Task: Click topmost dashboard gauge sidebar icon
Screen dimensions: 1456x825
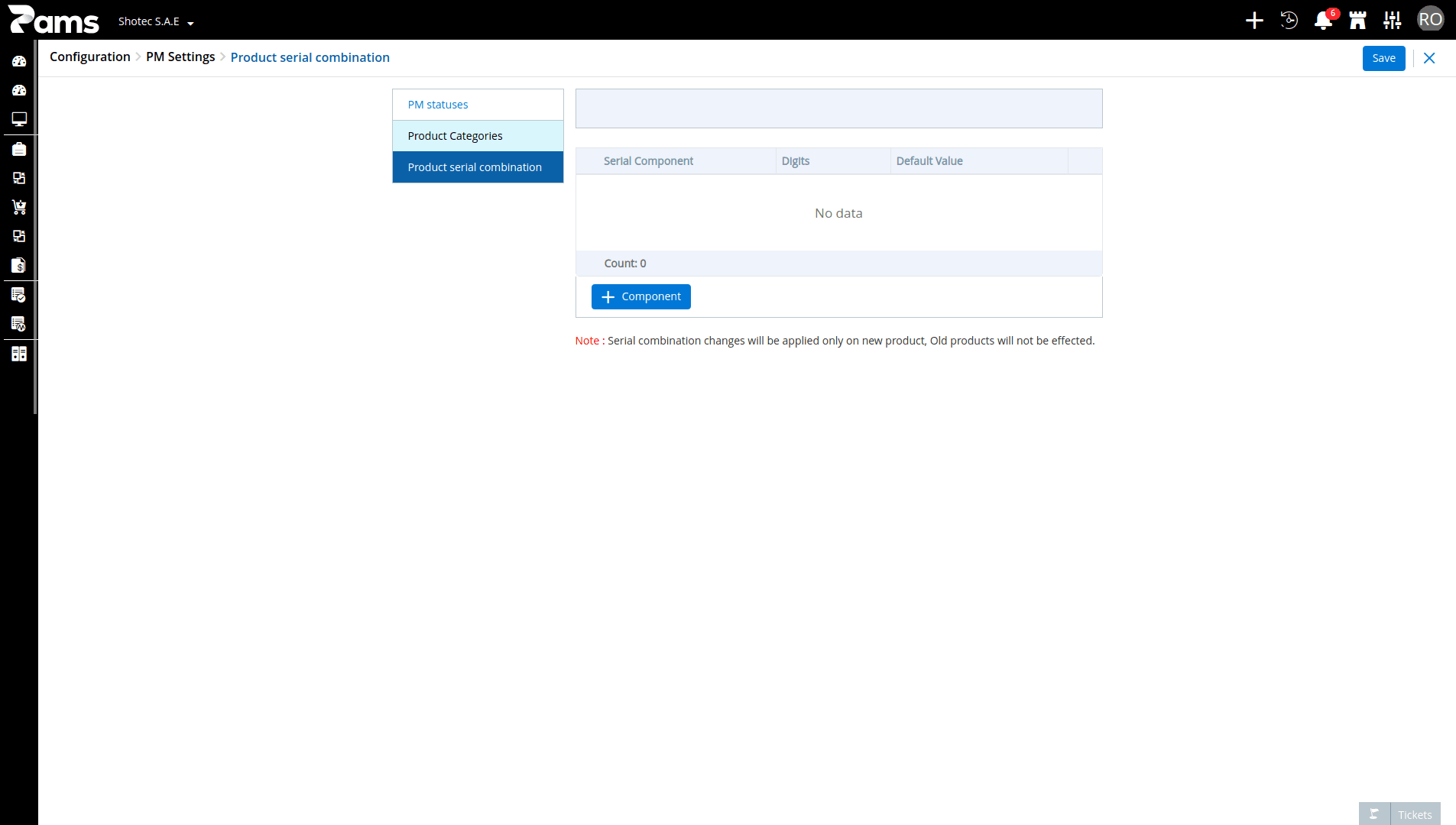Action: pos(19,61)
